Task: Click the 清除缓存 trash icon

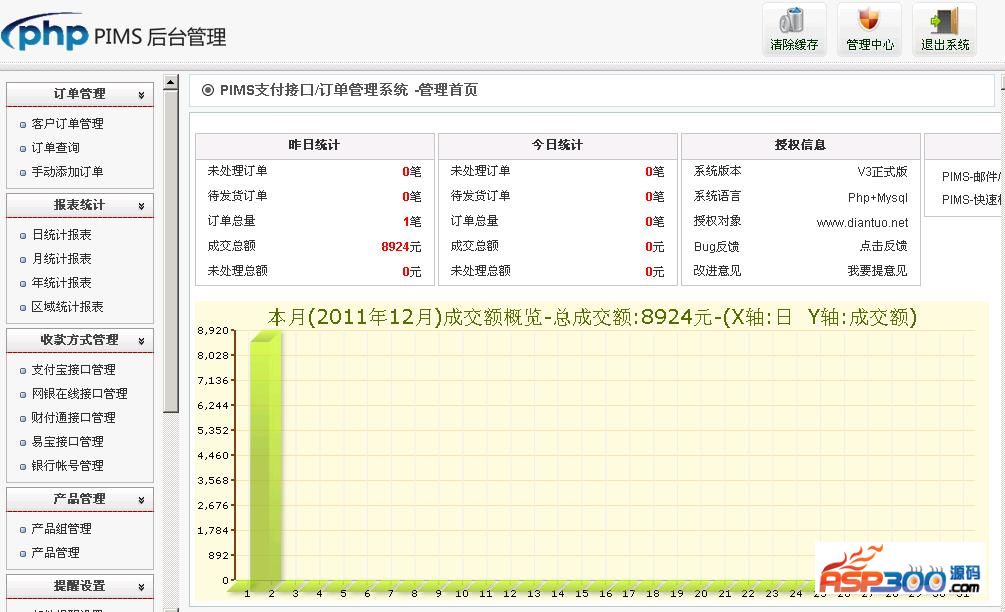Action: pyautogui.click(x=792, y=20)
